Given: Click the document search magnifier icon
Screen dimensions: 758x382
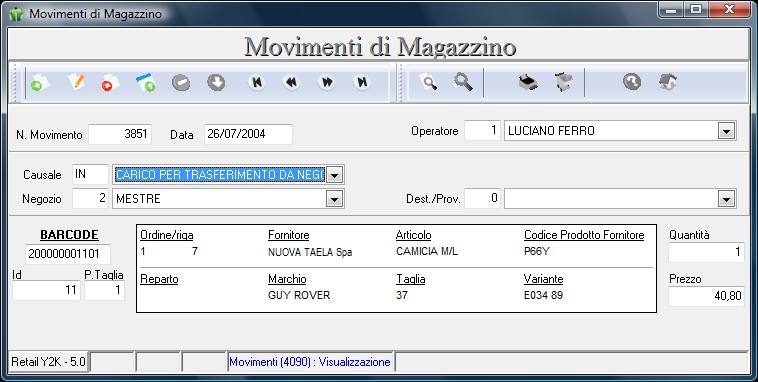Looking at the screenshot, I should [x=429, y=82].
